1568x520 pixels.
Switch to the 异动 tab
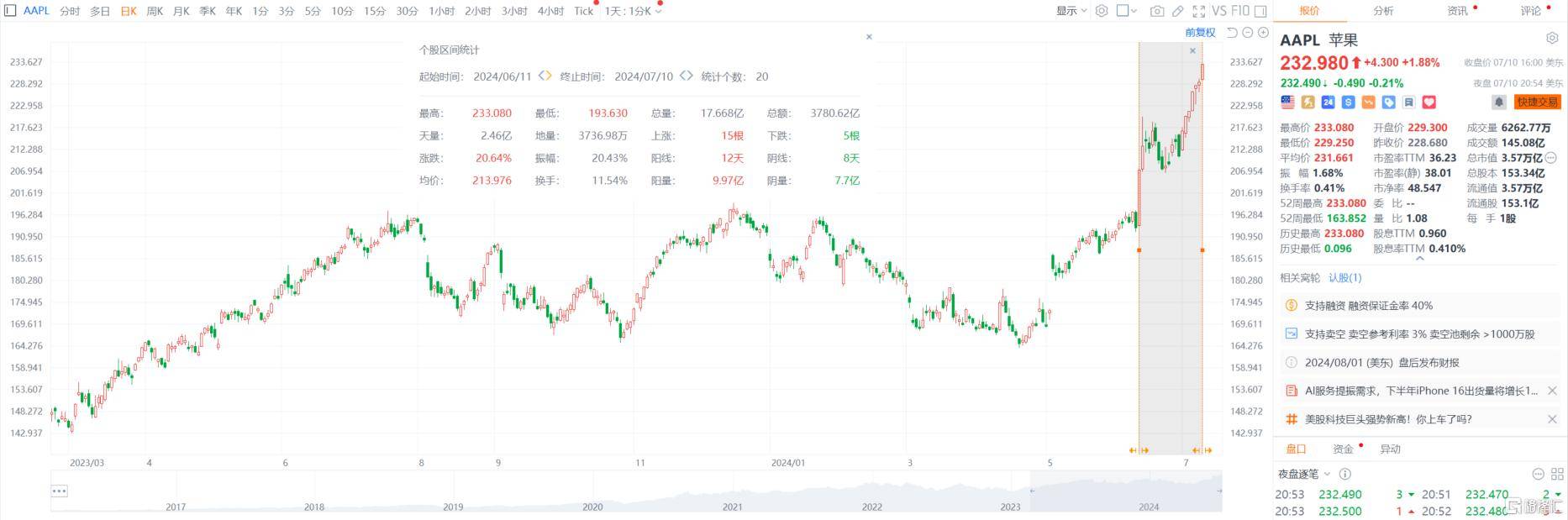pos(1390,449)
